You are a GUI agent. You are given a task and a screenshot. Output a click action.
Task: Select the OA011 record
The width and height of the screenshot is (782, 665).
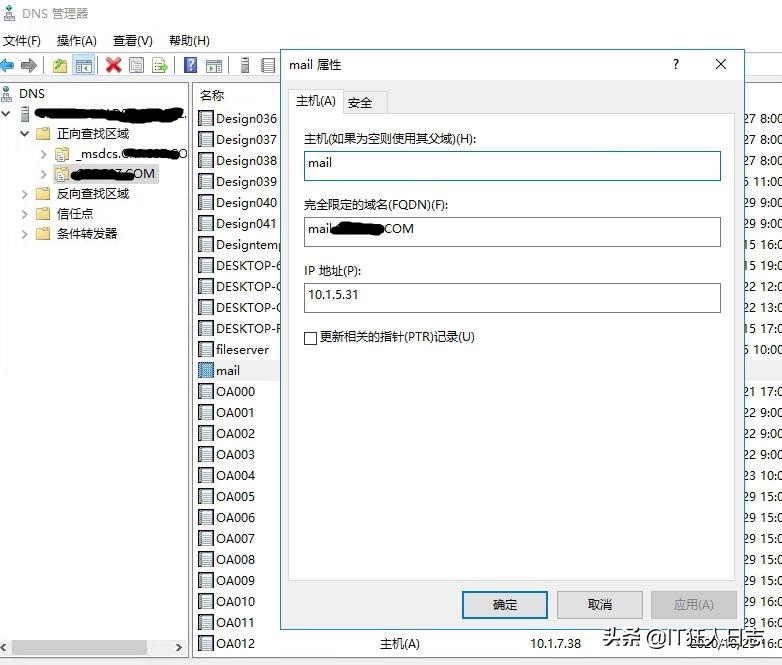tap(227, 622)
